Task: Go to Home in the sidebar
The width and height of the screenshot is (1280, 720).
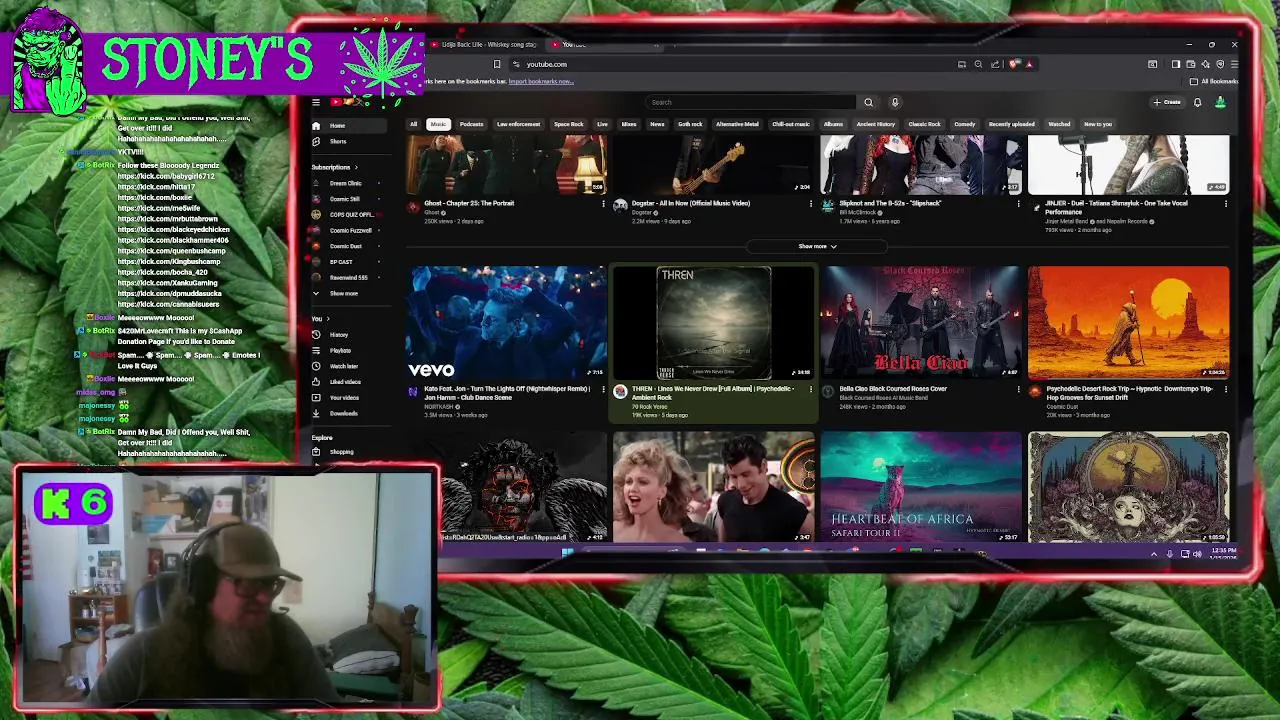Action: [348, 126]
